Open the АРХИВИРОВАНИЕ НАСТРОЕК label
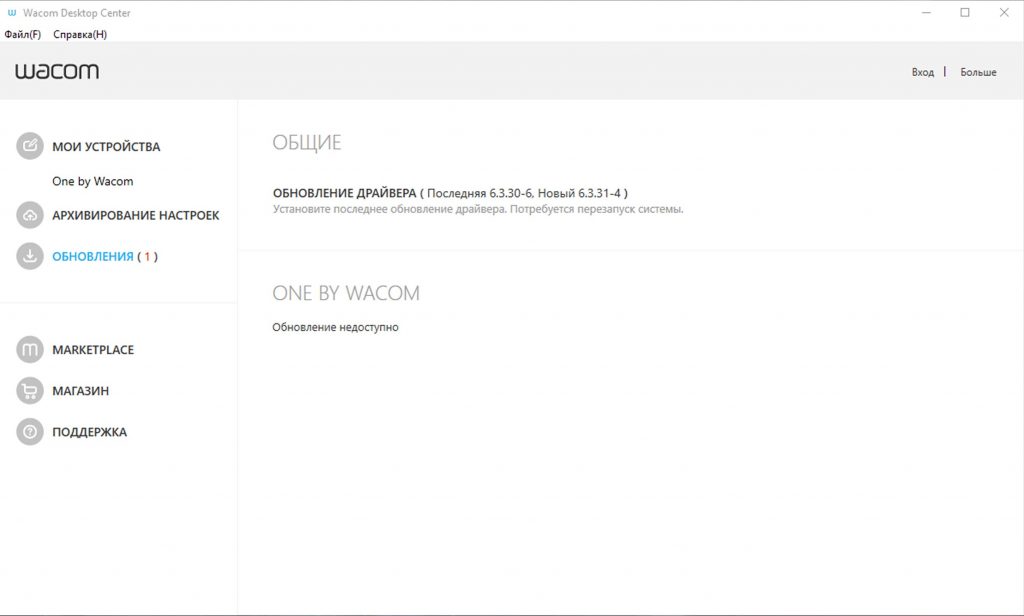Screen dimensions: 1024x616 [135, 215]
